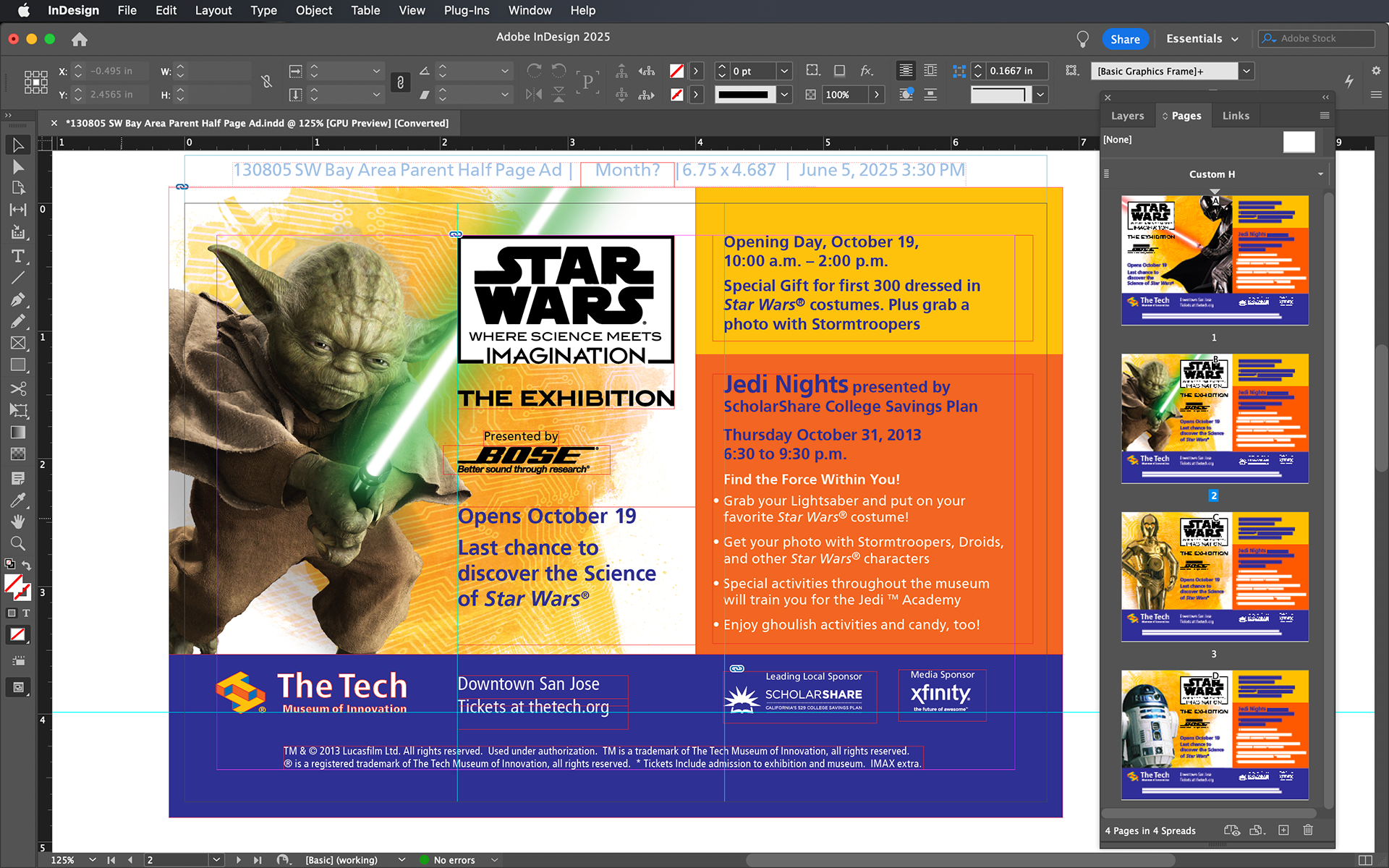Screen dimensions: 1389x868
Task: Pick the Rectangle shape tool
Action: (18, 365)
